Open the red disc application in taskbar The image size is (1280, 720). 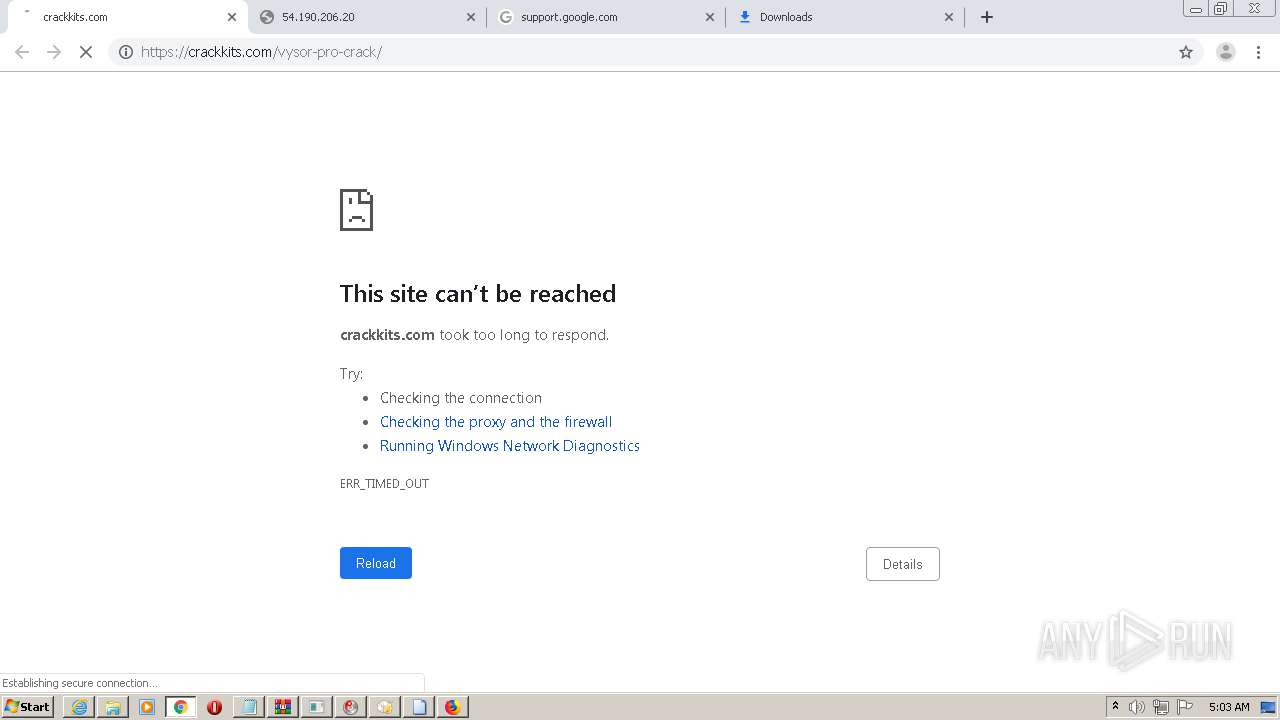coord(350,707)
